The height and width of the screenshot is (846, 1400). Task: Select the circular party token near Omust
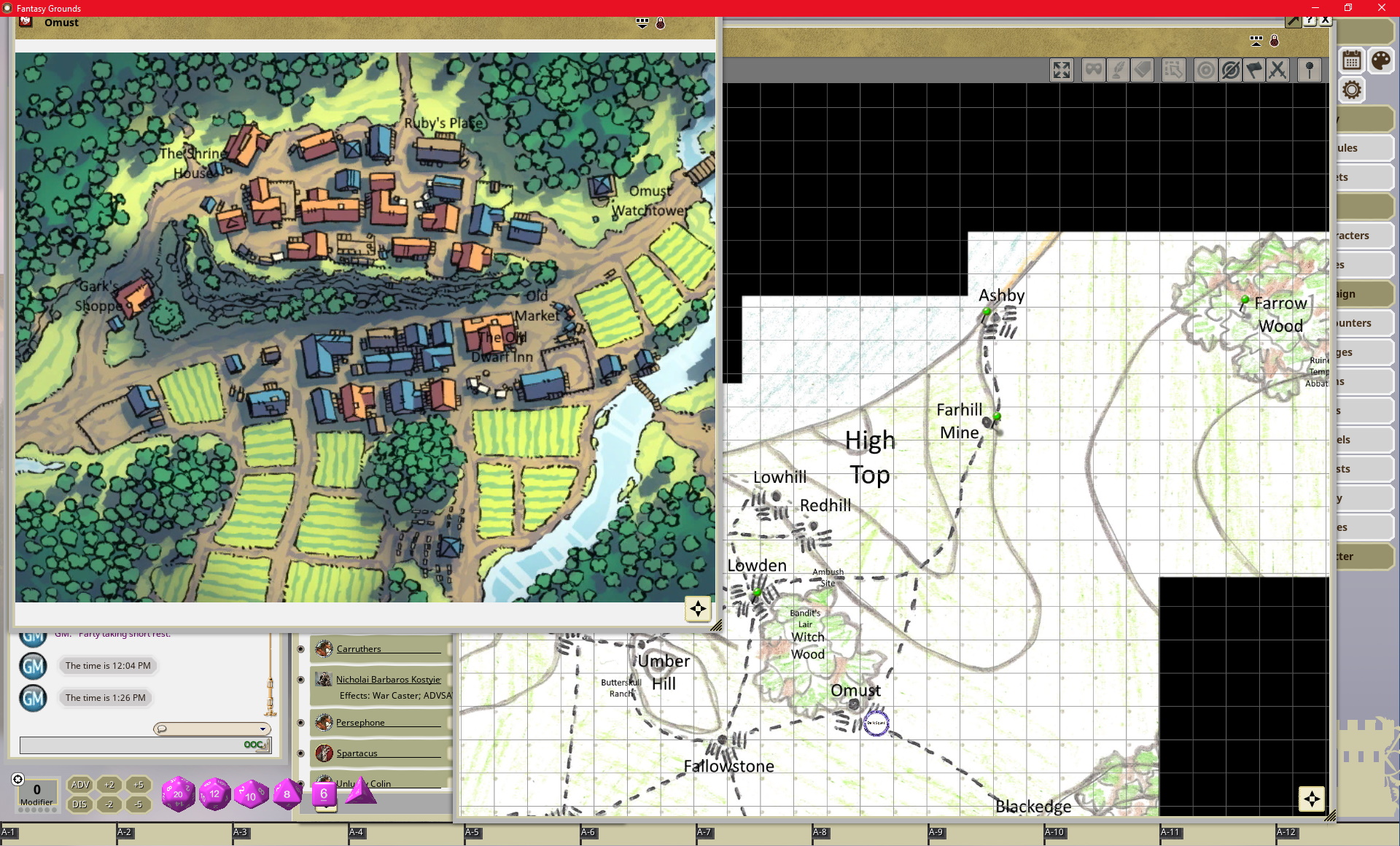pos(876,723)
